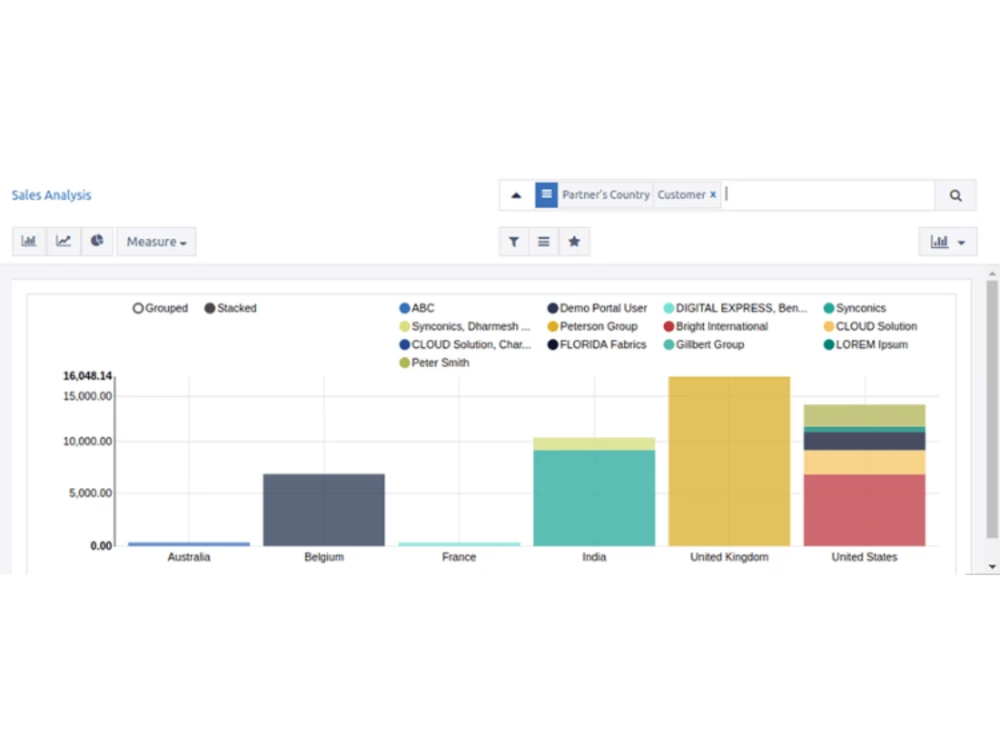Toggle the FLORIDA Fabrics legend series
This screenshot has height=751, width=1000.
597,345
